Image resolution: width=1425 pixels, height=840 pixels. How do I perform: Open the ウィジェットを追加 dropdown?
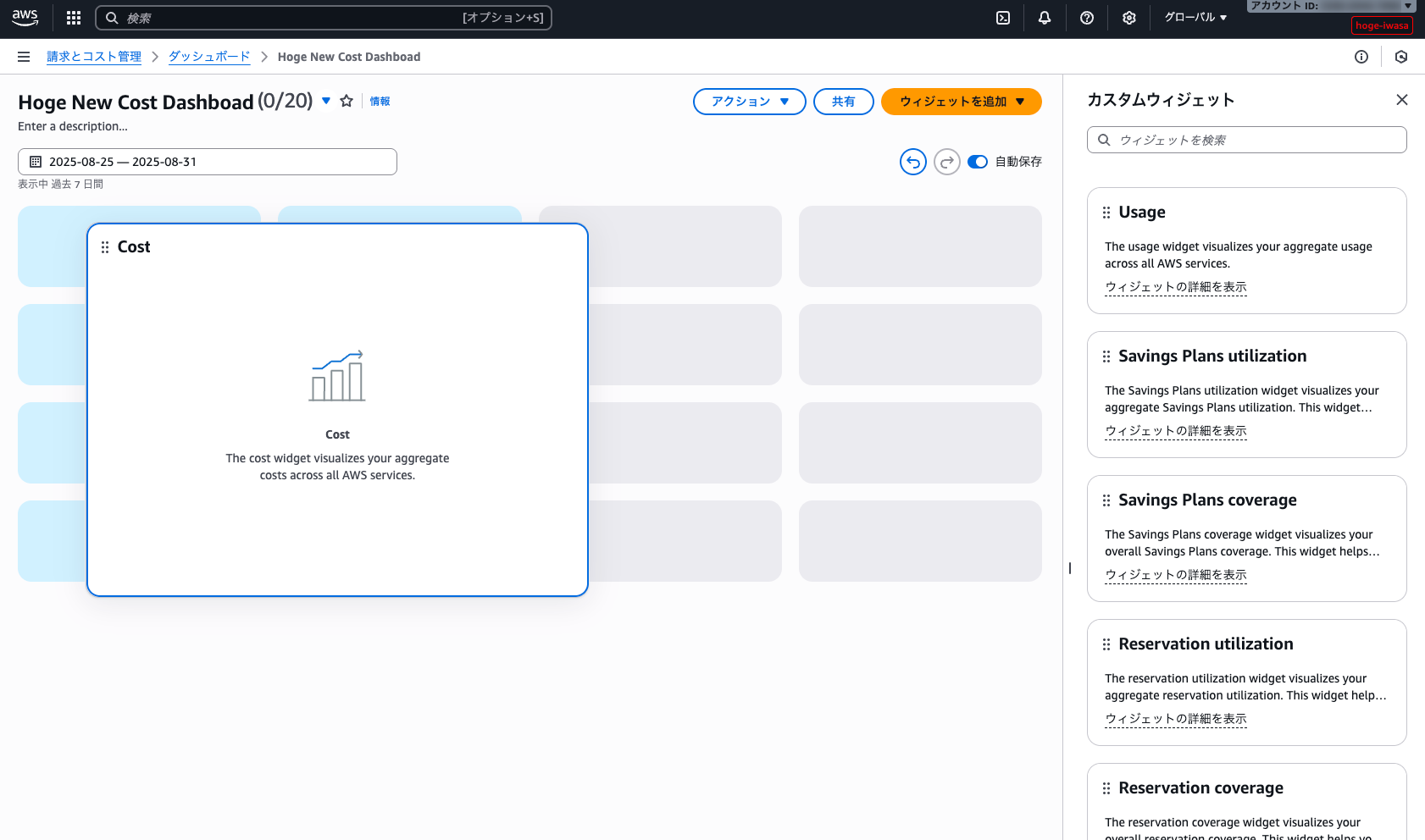962,102
